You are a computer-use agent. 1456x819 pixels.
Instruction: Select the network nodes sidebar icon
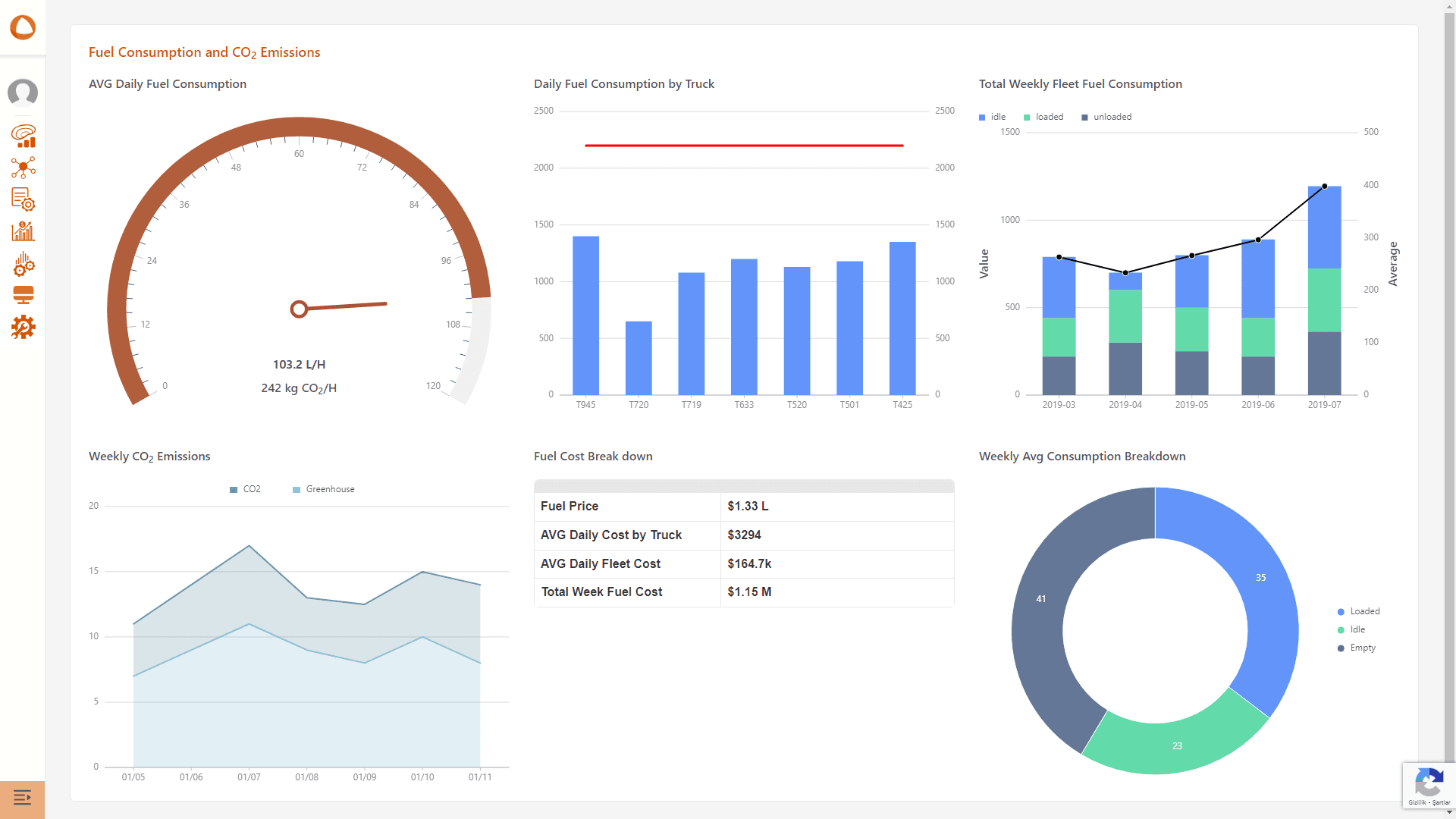tap(24, 168)
